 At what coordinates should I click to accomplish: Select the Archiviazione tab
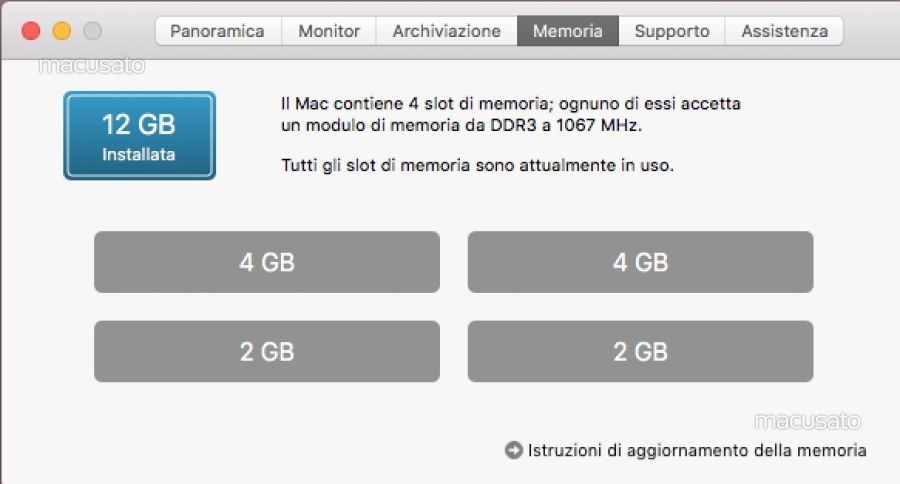[446, 31]
